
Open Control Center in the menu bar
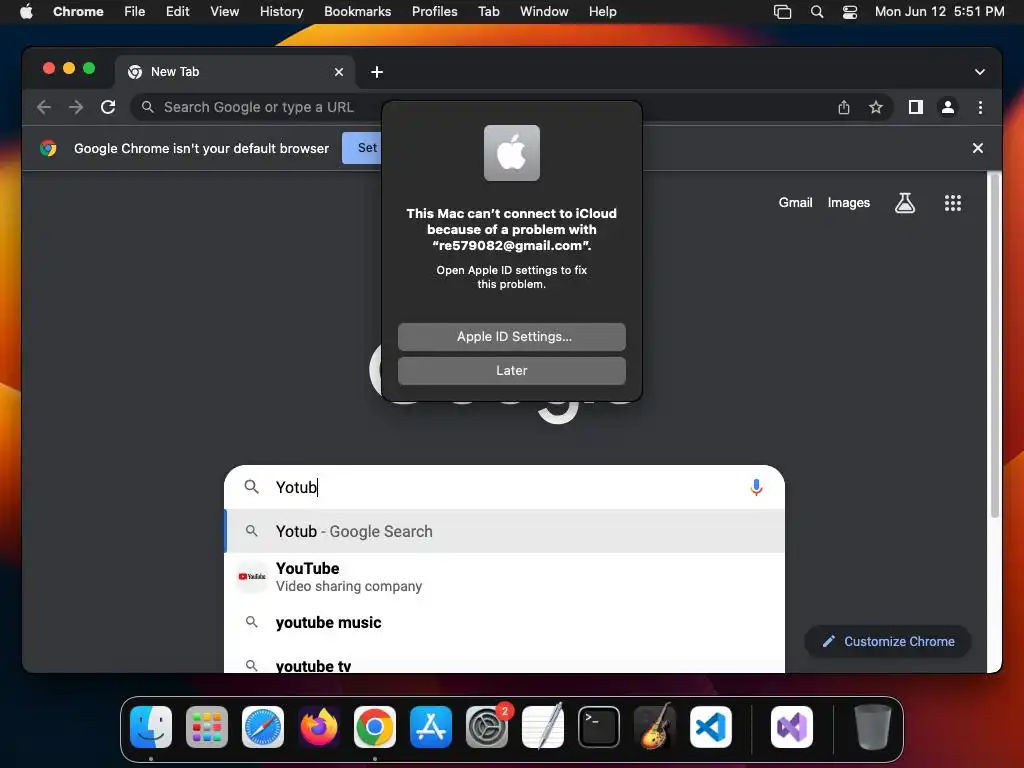tap(849, 12)
